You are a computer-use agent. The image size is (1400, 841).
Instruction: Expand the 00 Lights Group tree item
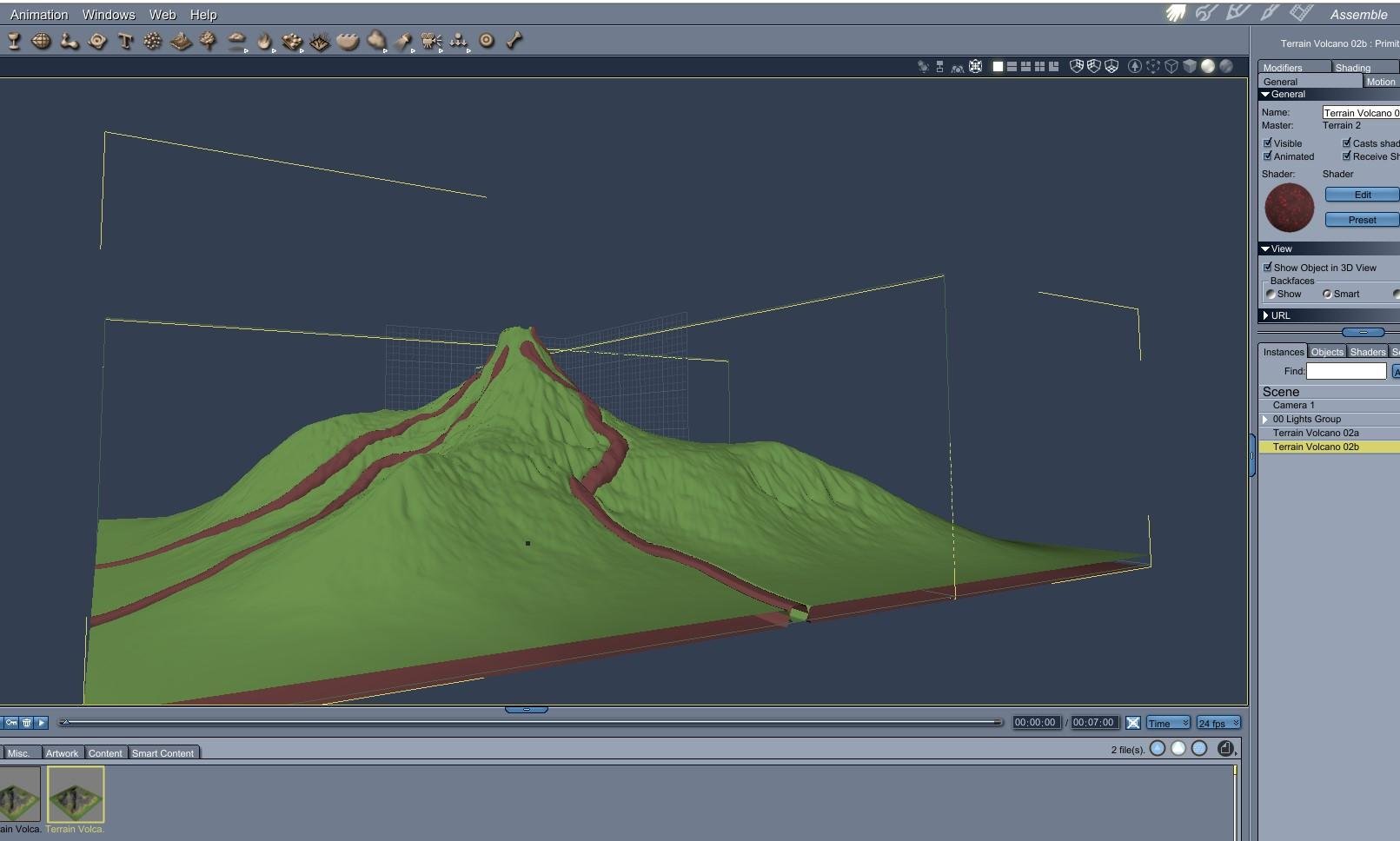click(x=1265, y=419)
